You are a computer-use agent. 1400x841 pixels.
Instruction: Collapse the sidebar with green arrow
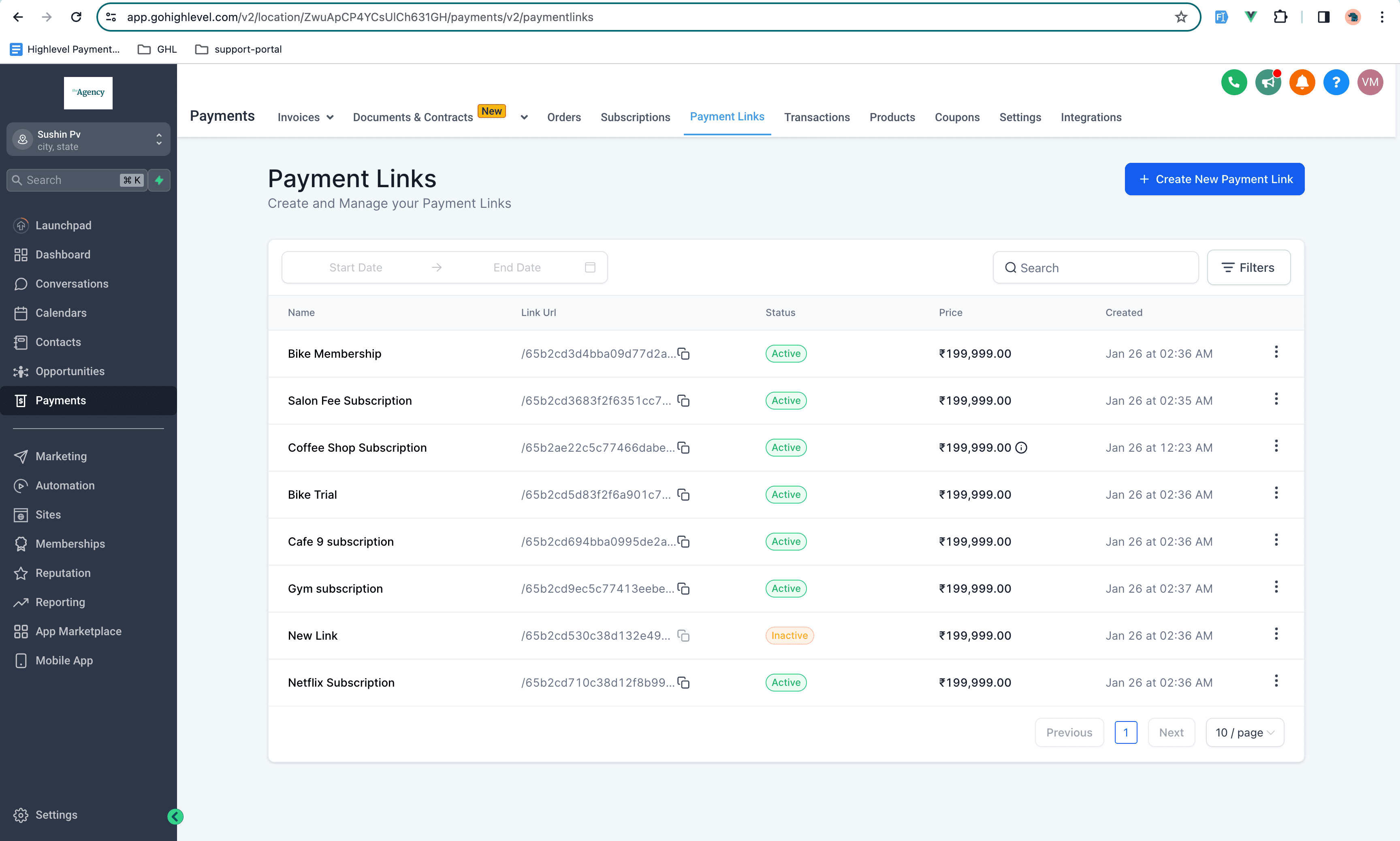(175, 817)
